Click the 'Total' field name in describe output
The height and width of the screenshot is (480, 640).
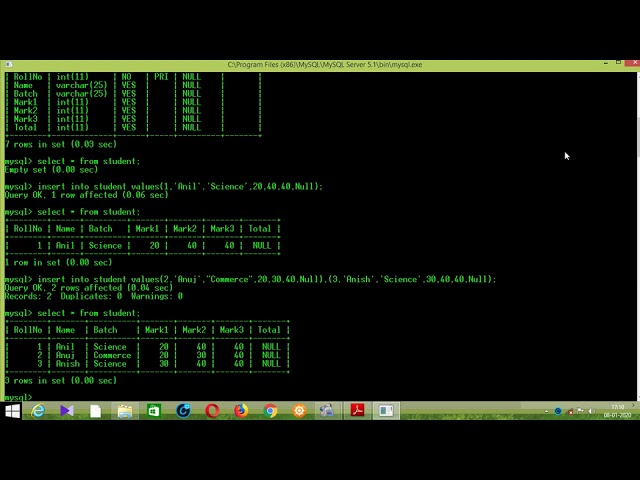coord(25,127)
